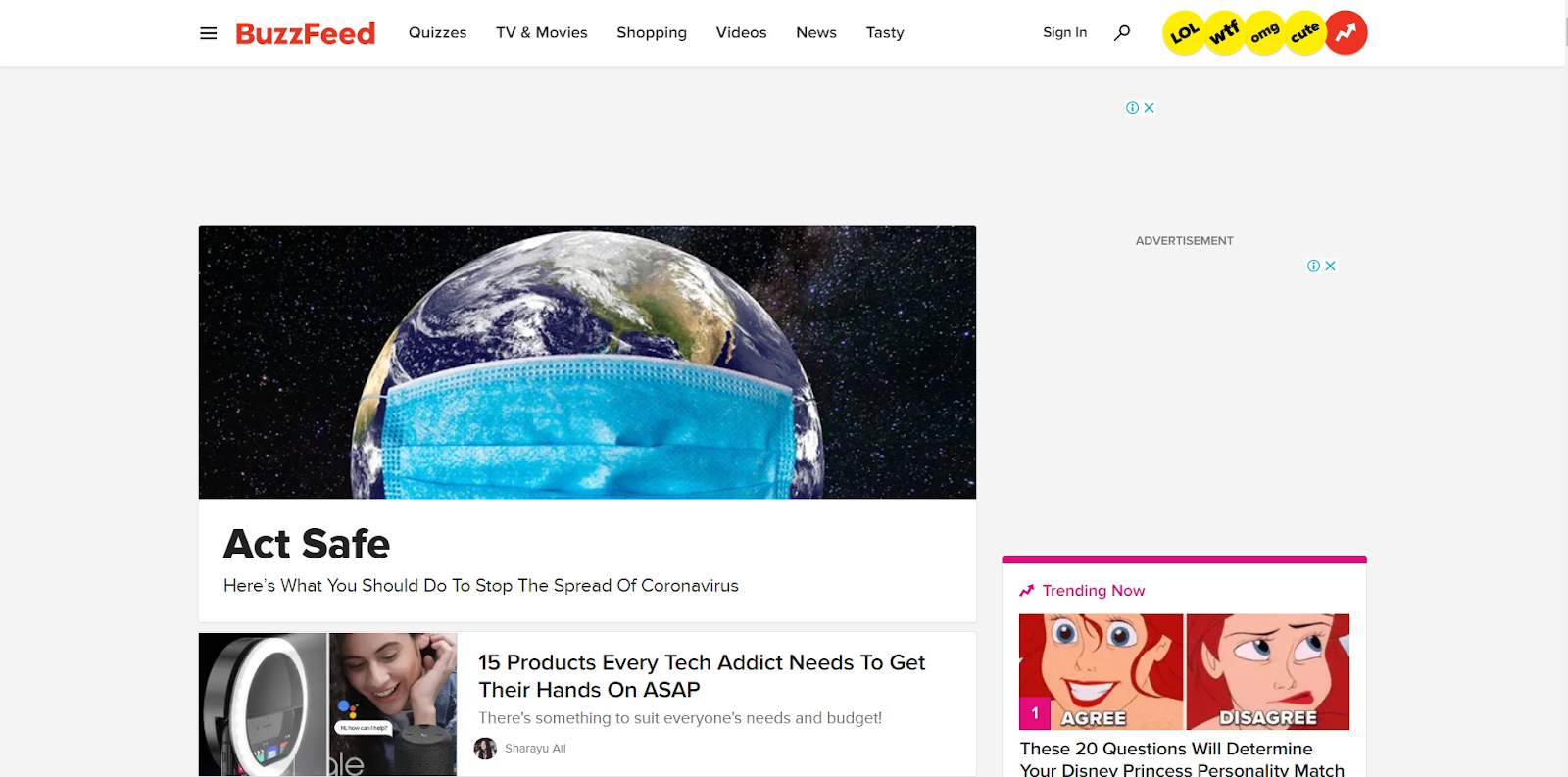The height and width of the screenshot is (777, 1568).
Task: Open the Tasty section
Action: (885, 32)
